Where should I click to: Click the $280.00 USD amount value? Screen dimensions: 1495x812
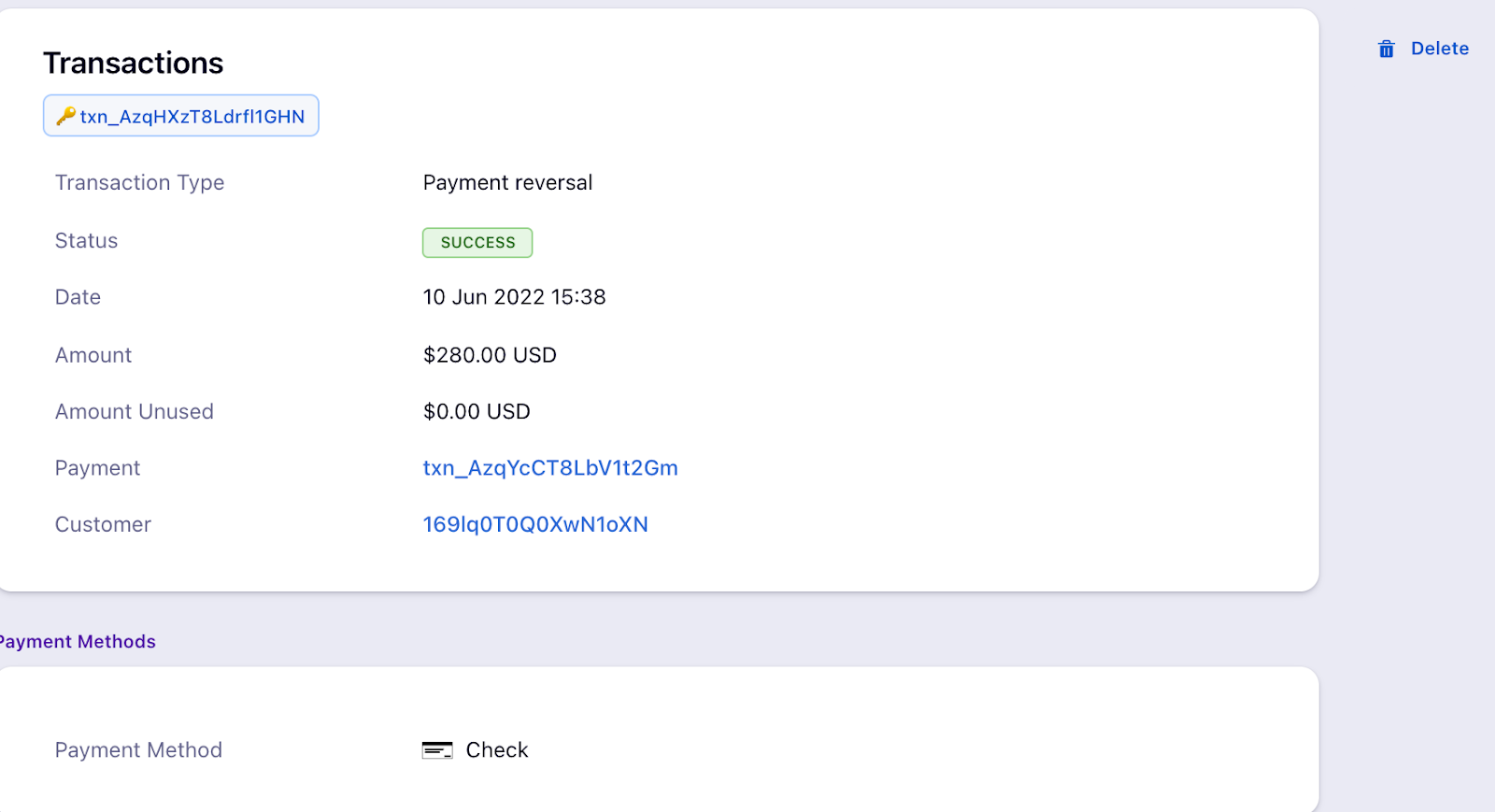tap(490, 355)
